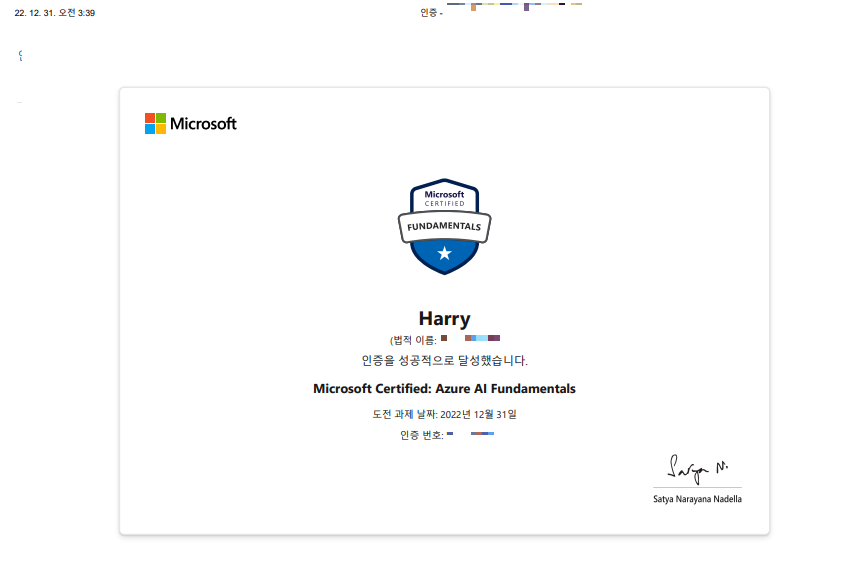The image size is (862, 576).
Task: Click the Microsoft four-square logo
Action: pos(155,124)
